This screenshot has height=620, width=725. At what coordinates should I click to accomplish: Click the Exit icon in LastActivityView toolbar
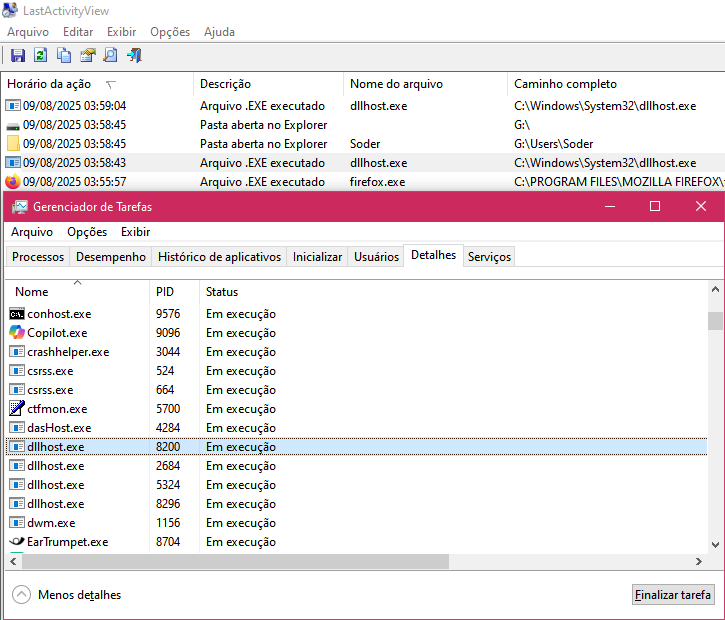tap(134, 55)
